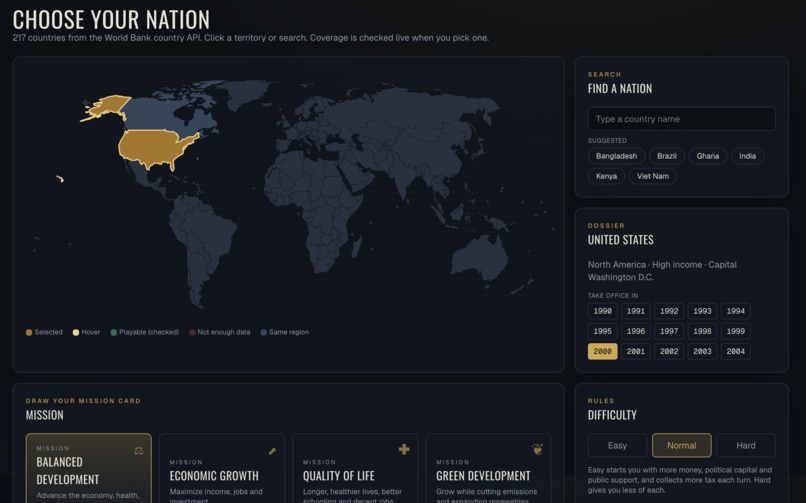
Task: Click 'DRAW YOUR MISSION CARD' label
Action: [x=83, y=401]
